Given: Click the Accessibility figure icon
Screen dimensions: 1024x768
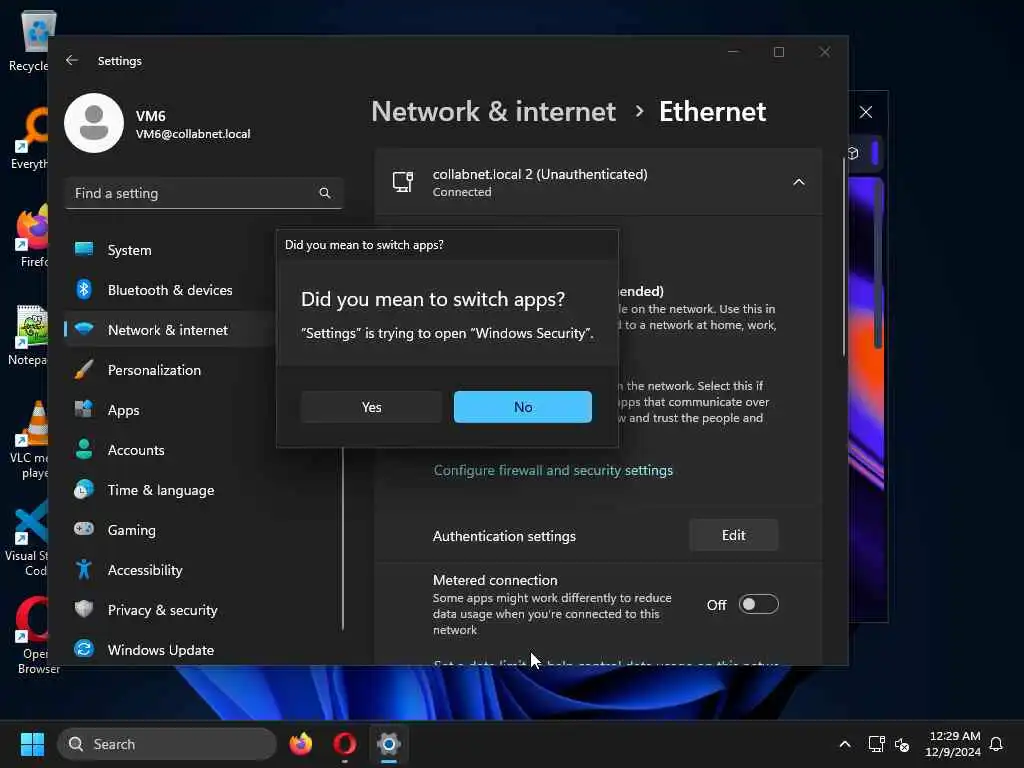Looking at the screenshot, I should pyautogui.click(x=84, y=569).
